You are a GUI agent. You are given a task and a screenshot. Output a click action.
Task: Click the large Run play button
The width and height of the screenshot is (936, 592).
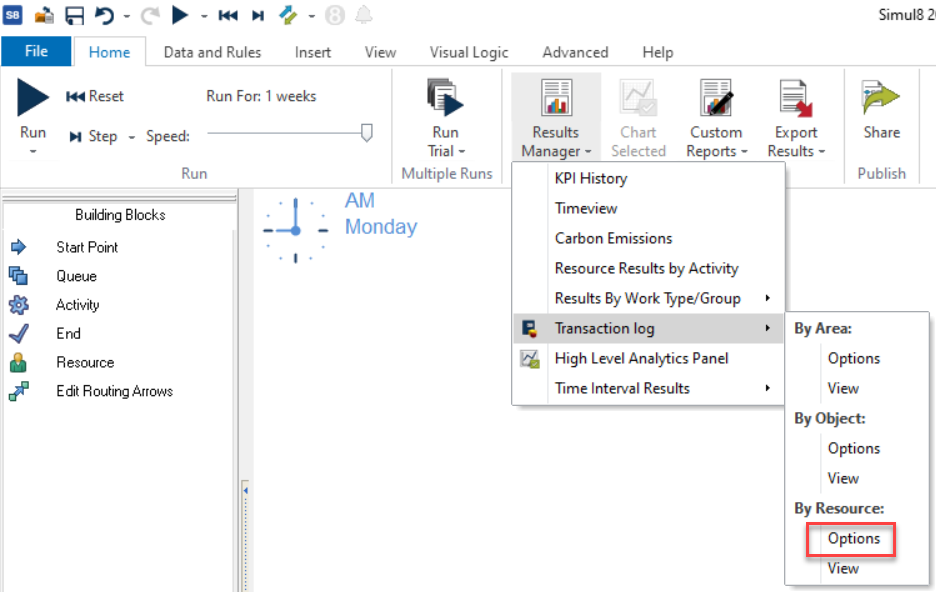pos(33,98)
